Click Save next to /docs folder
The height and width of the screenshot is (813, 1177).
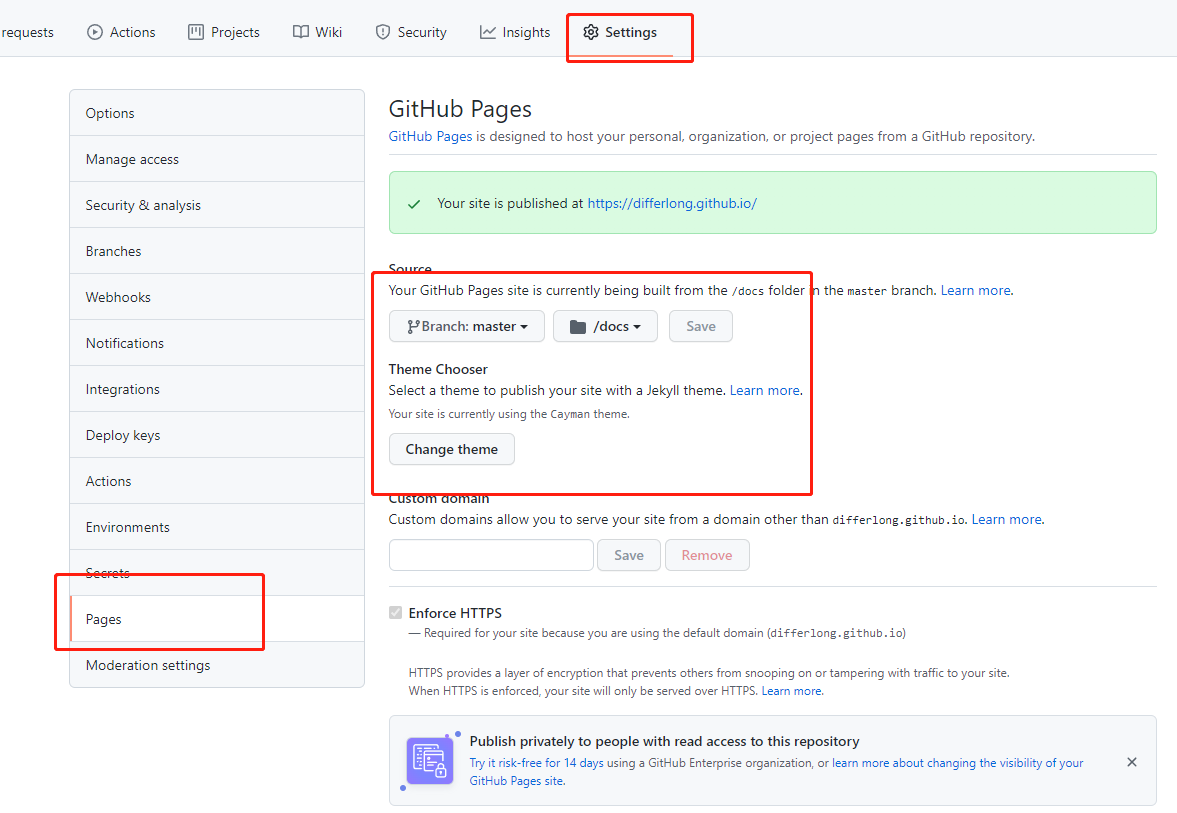[700, 327]
